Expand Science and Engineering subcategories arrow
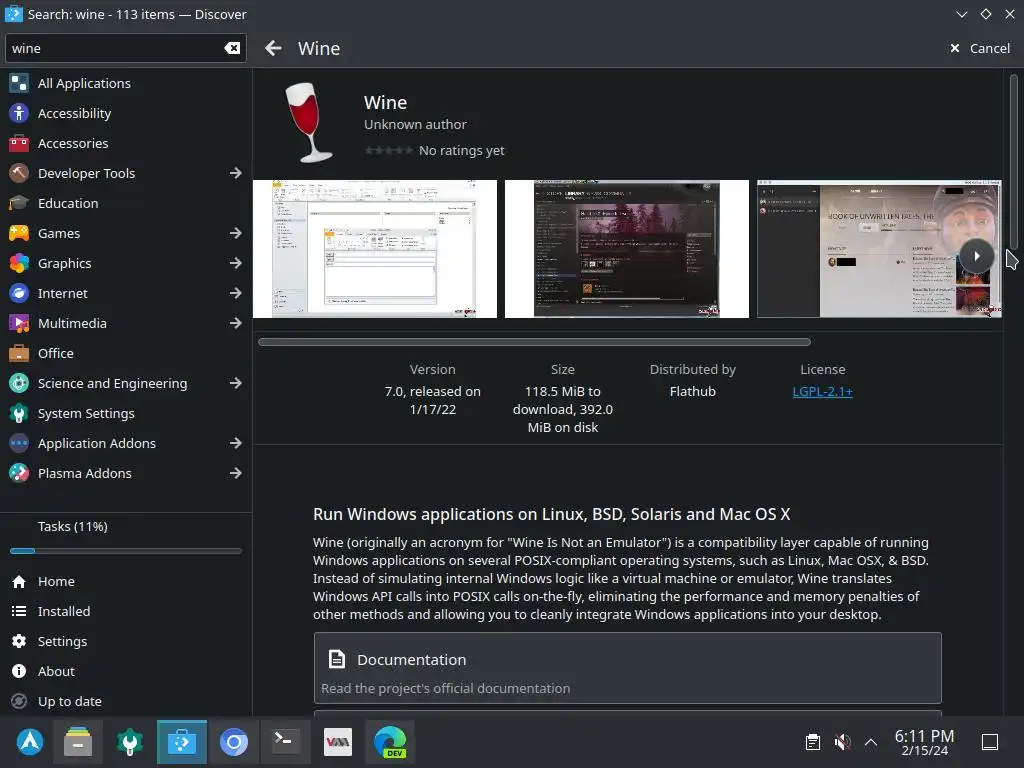1024x768 pixels. point(236,383)
